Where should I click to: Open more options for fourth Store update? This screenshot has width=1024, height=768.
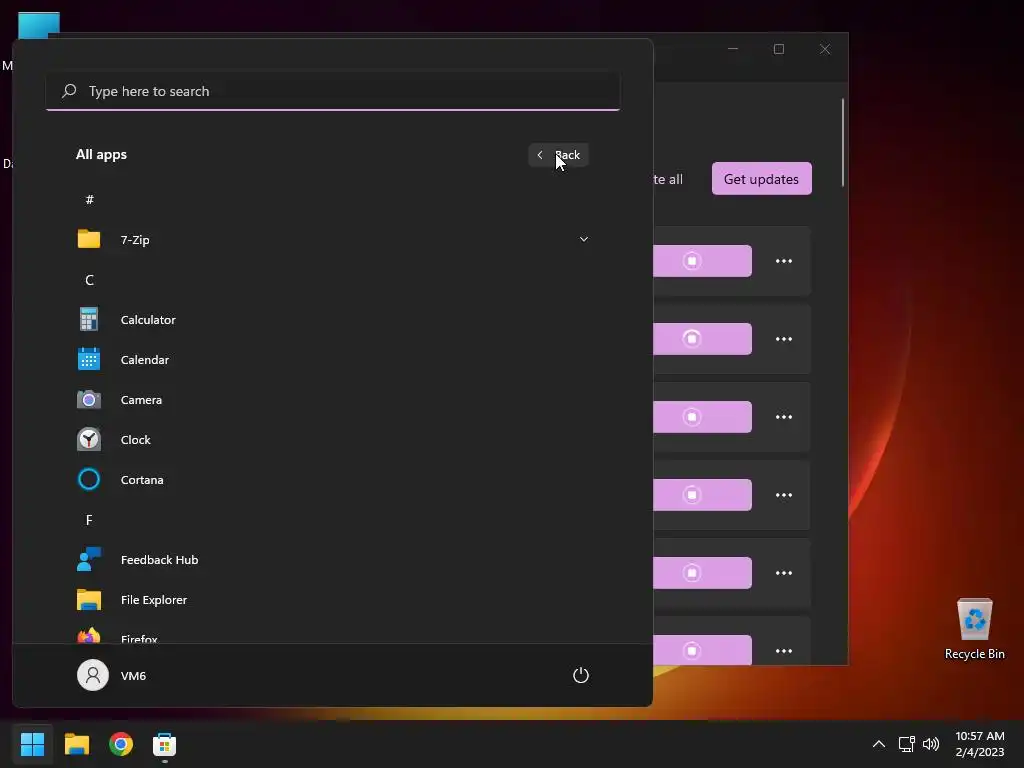point(784,494)
